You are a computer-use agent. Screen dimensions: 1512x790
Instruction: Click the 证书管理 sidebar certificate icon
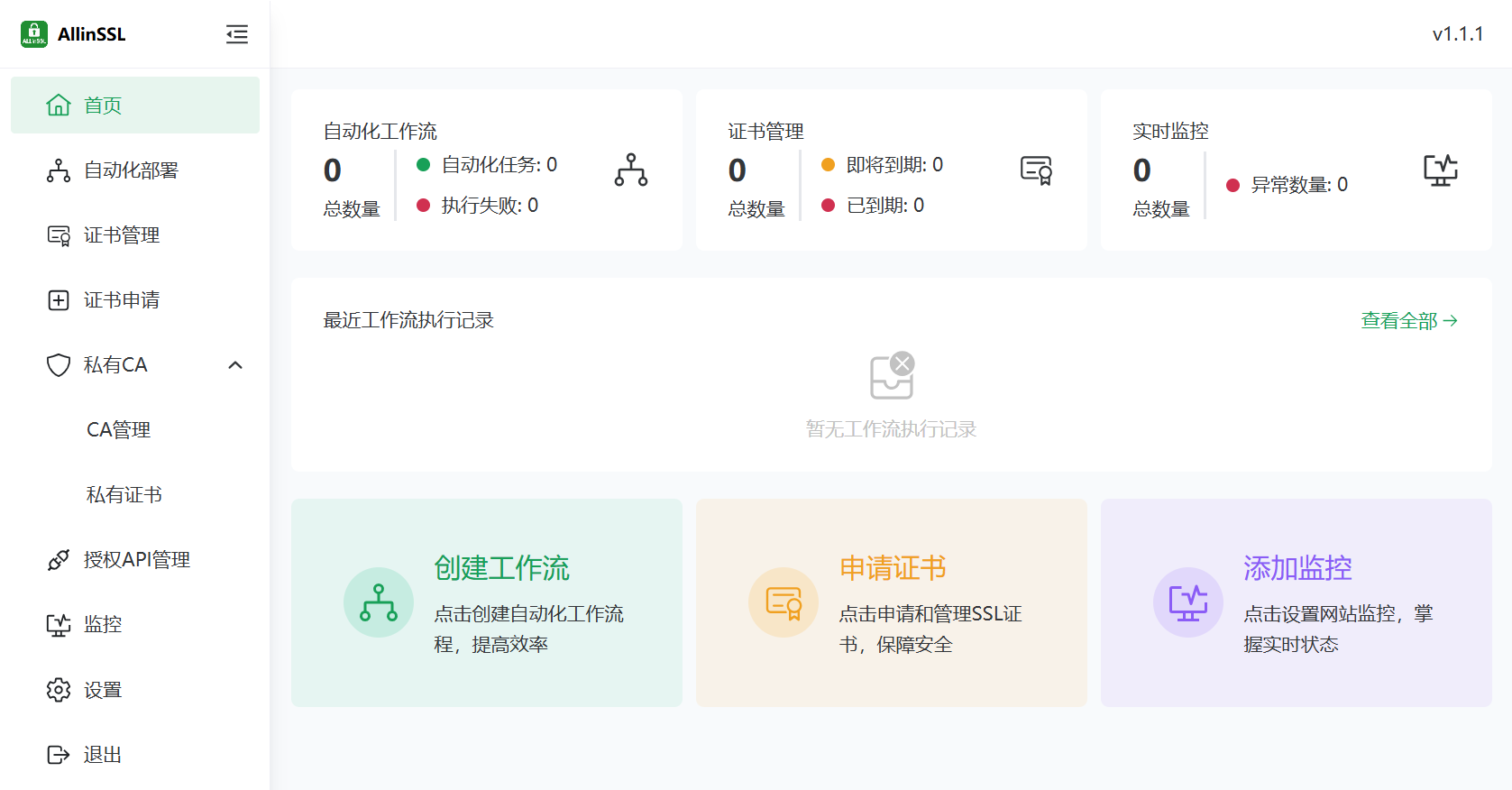pyautogui.click(x=59, y=235)
